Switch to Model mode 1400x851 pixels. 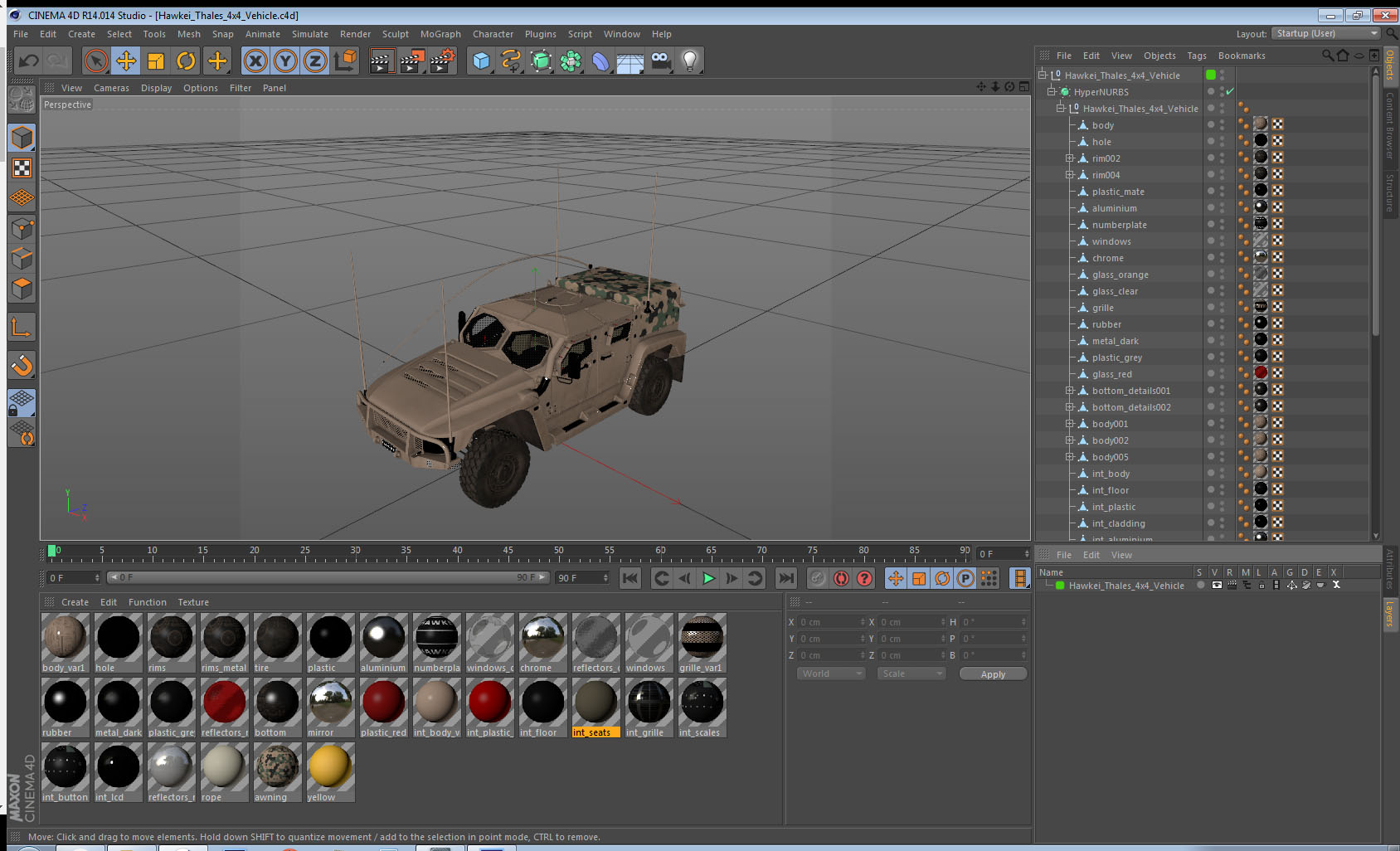point(22,138)
